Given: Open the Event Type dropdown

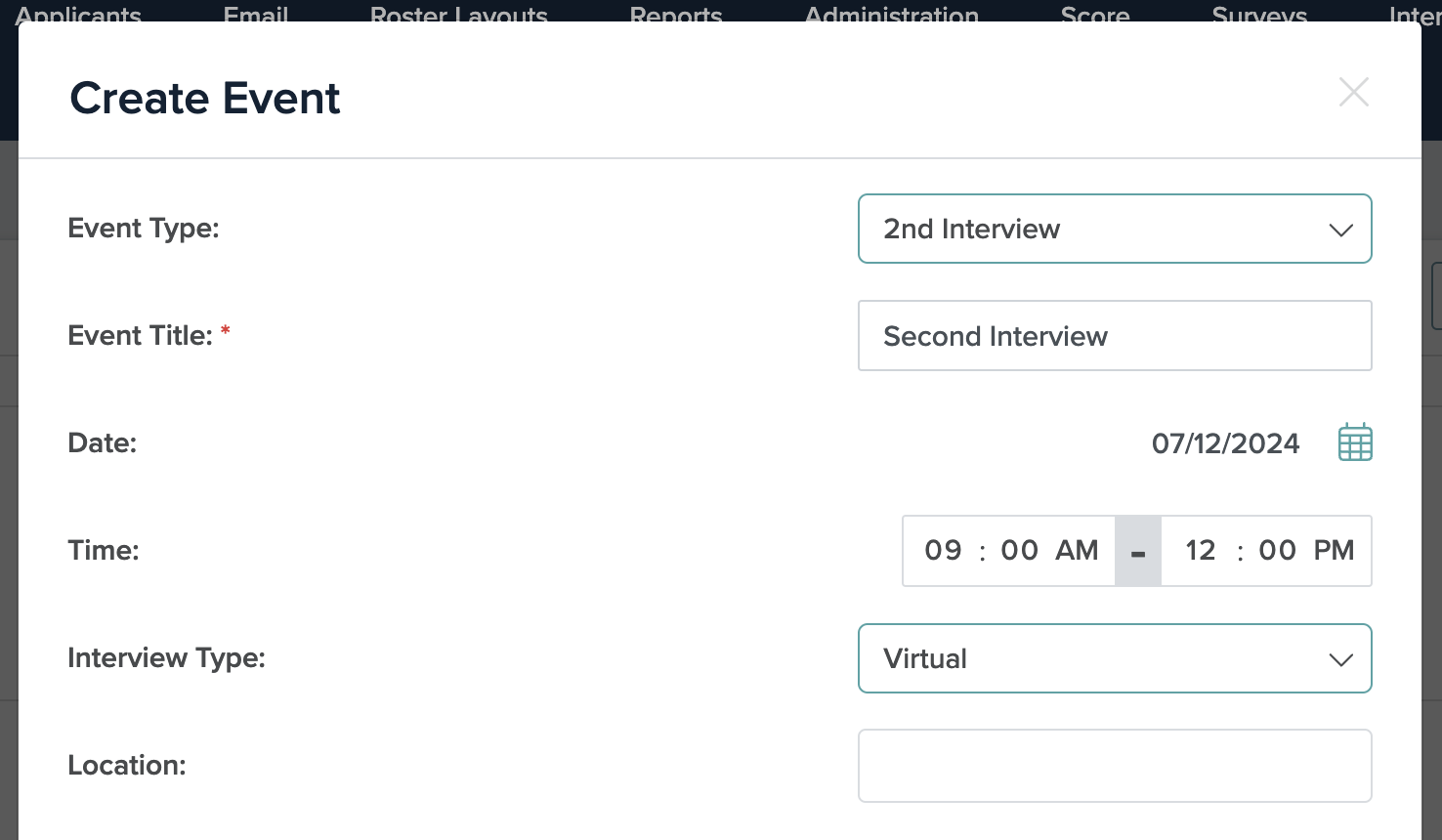Looking at the screenshot, I should (1114, 229).
